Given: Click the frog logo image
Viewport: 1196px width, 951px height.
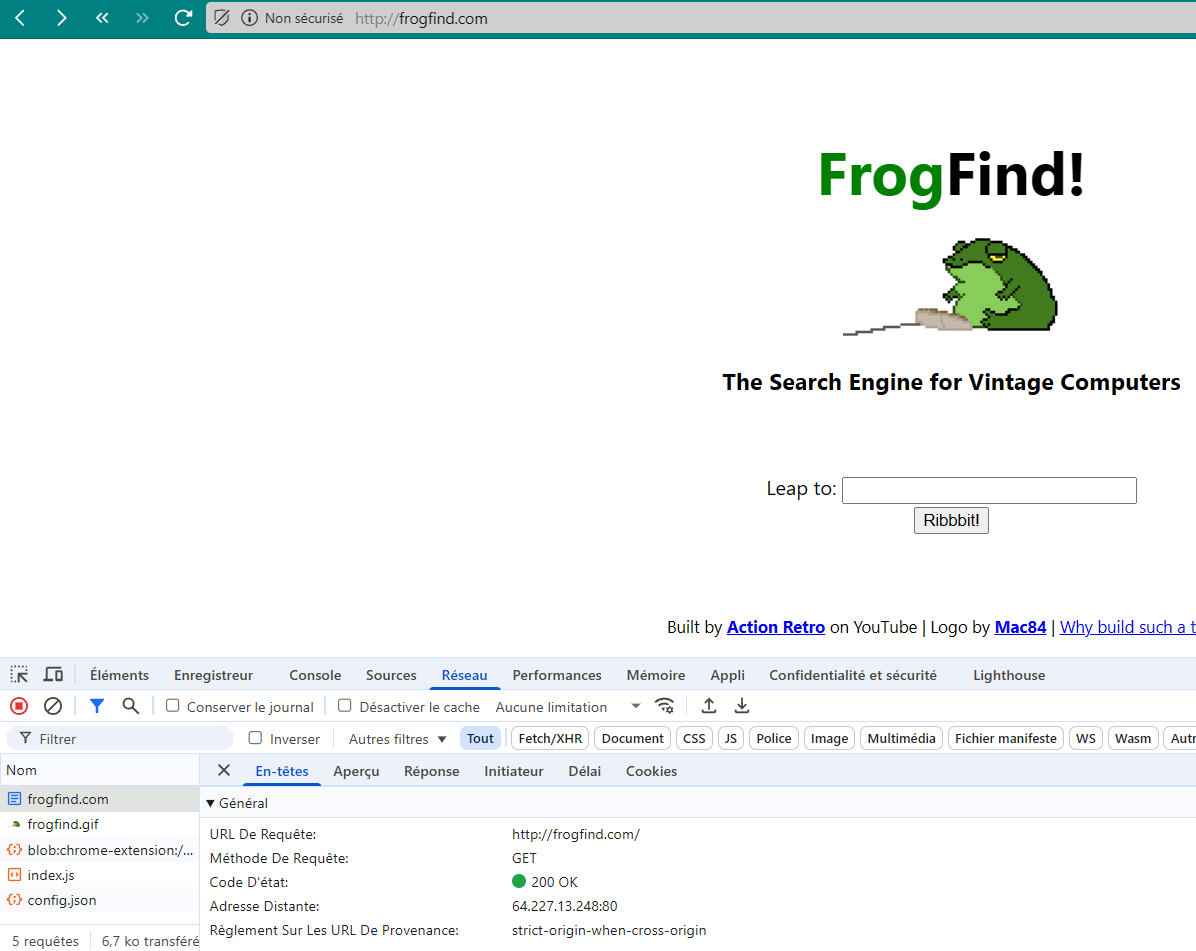Looking at the screenshot, I should tap(950, 287).
